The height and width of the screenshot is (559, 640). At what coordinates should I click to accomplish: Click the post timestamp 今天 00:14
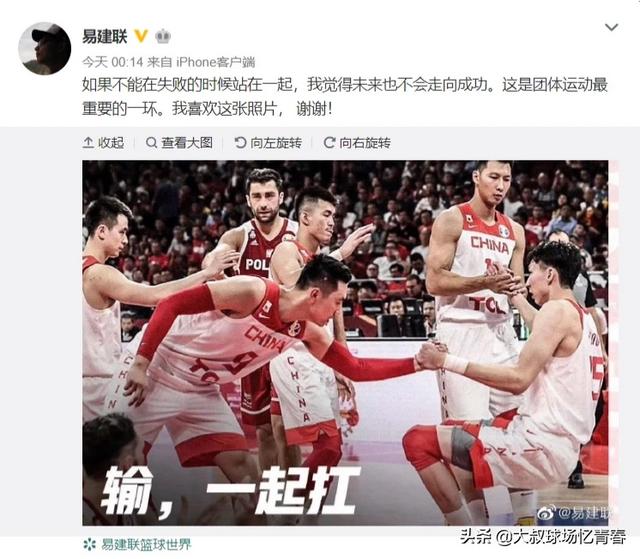tap(113, 62)
